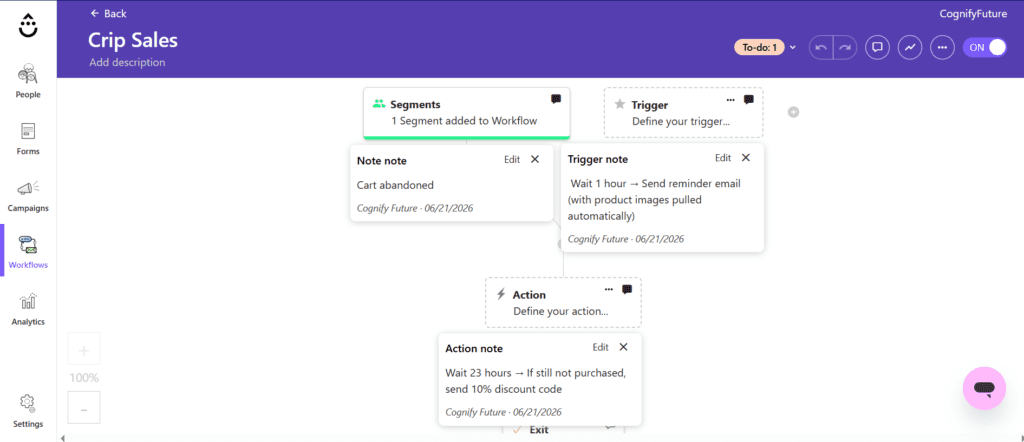Toggle the workflow ON switch

[x=985, y=47]
